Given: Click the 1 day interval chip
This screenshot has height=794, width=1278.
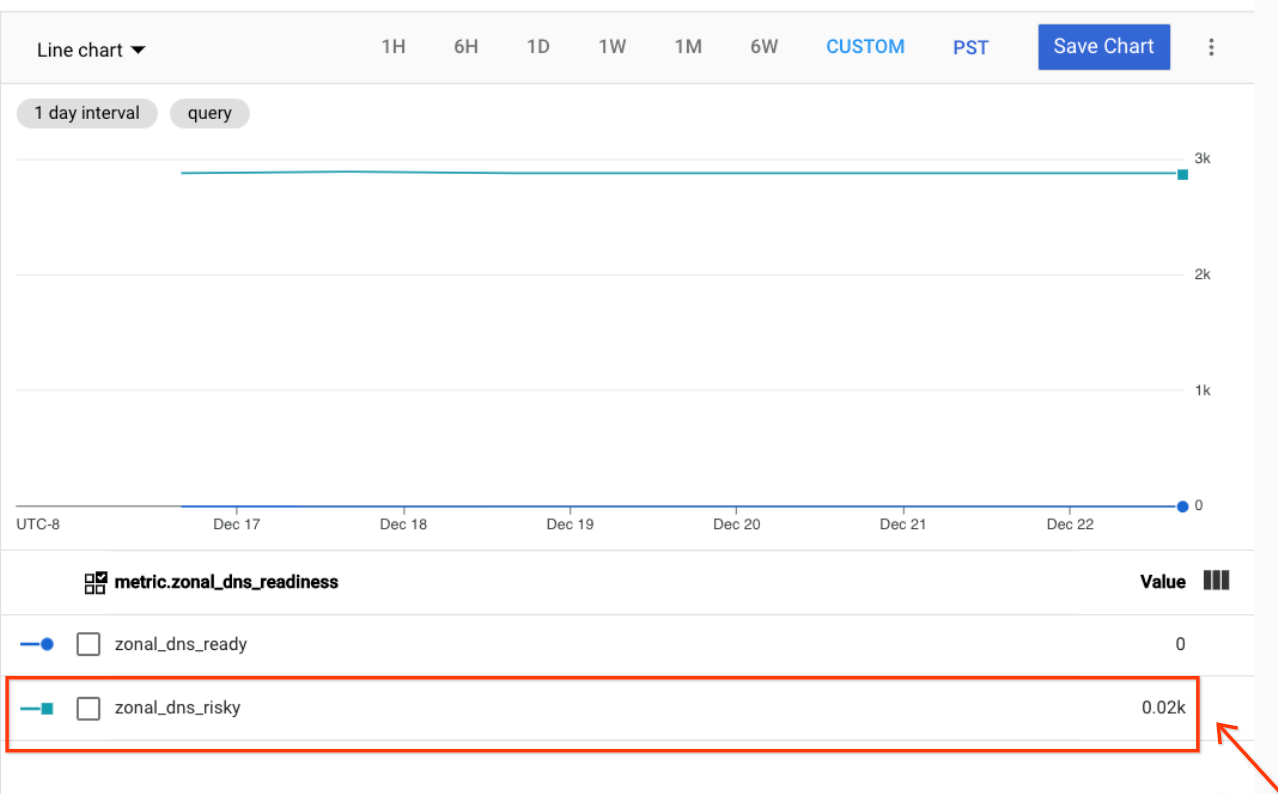Looking at the screenshot, I should [x=86, y=113].
